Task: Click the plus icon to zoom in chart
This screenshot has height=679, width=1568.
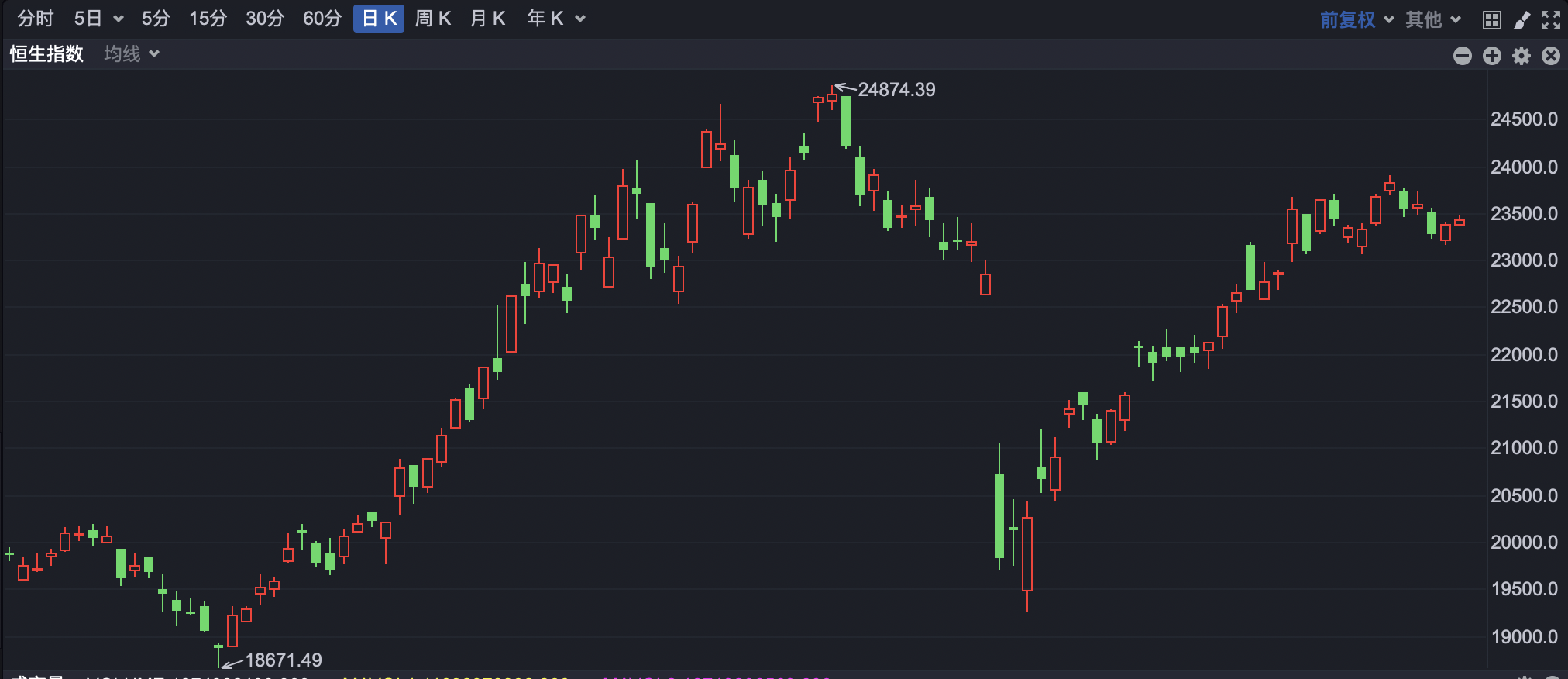Action: pyautogui.click(x=1492, y=56)
